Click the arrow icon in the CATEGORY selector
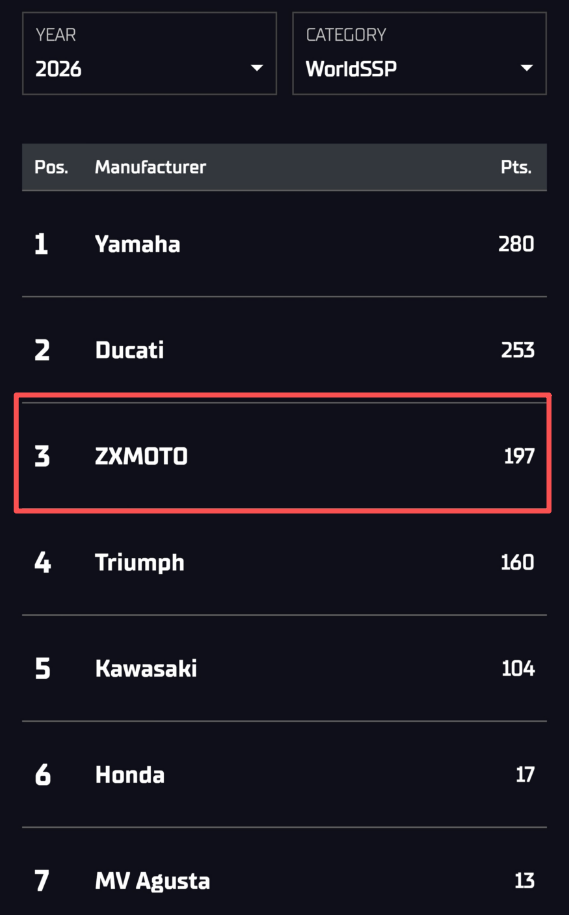The image size is (569, 915). point(527,68)
